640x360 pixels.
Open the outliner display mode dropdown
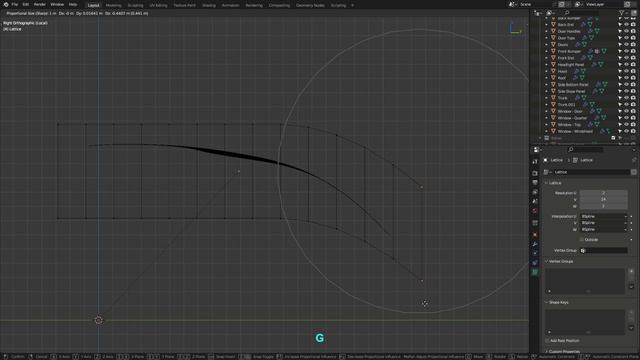pos(538,13)
